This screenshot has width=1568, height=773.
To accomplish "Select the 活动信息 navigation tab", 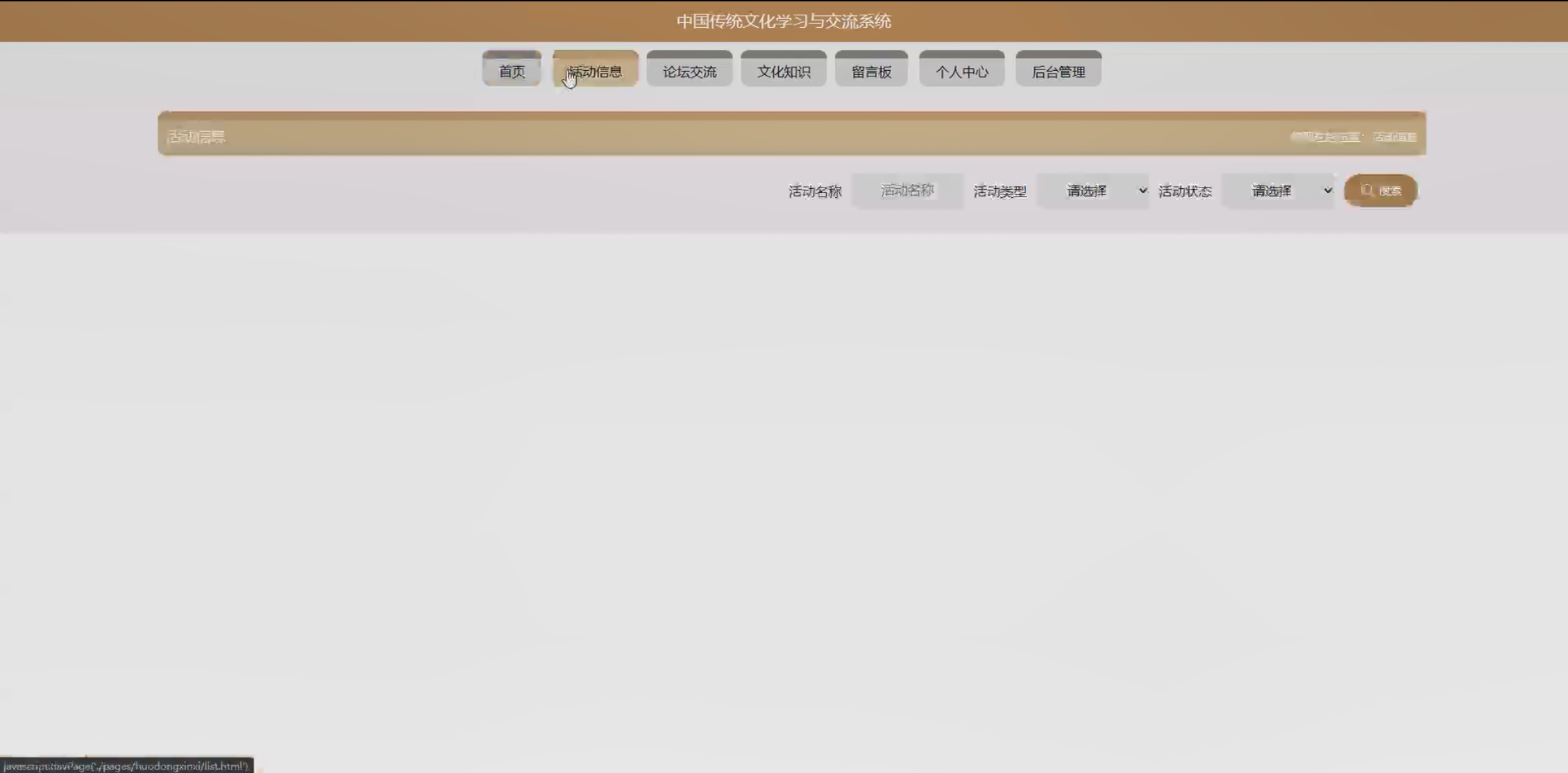I will pyautogui.click(x=596, y=71).
